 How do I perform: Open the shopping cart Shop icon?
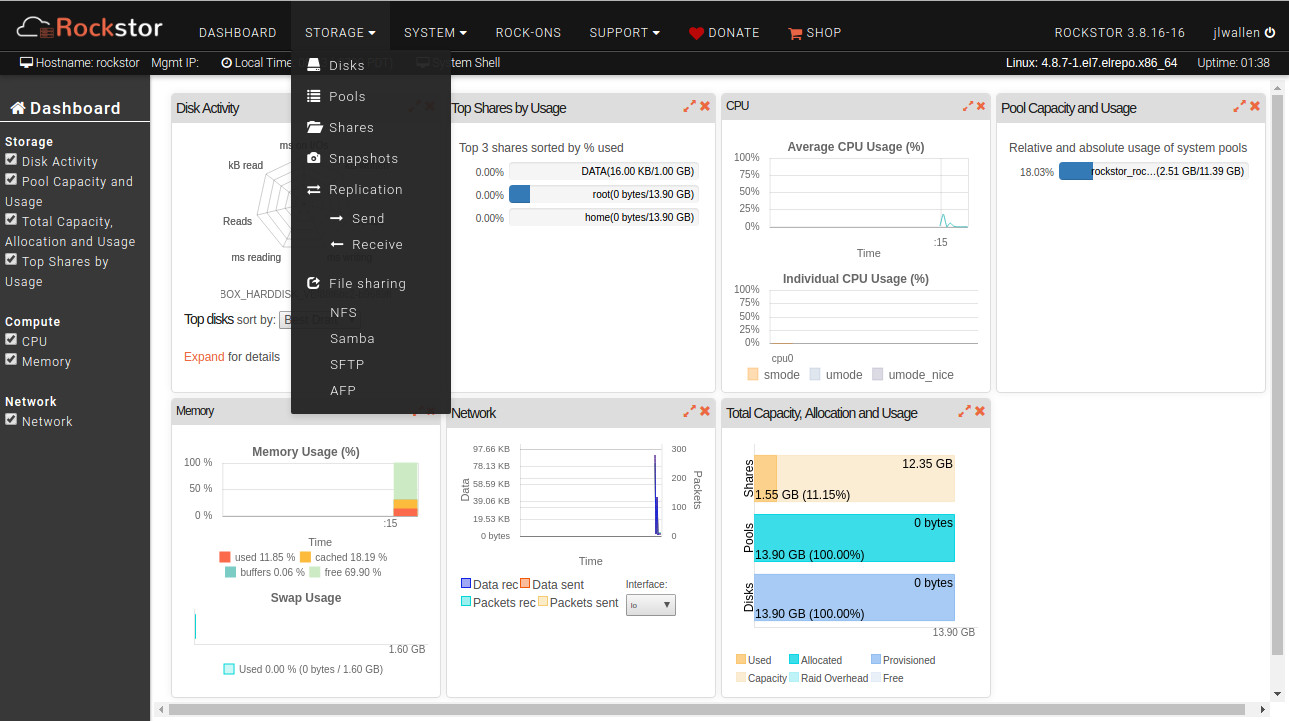[x=795, y=33]
